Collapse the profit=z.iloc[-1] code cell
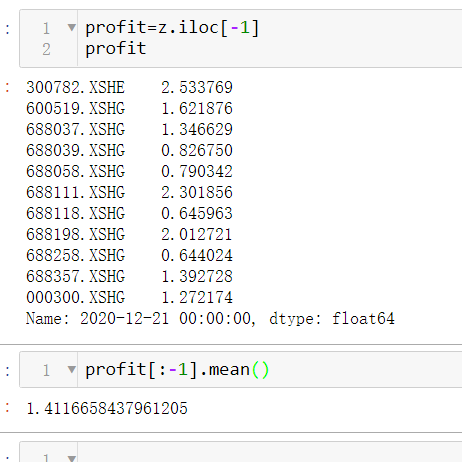Screen dimensions: 462x462 click(72, 27)
